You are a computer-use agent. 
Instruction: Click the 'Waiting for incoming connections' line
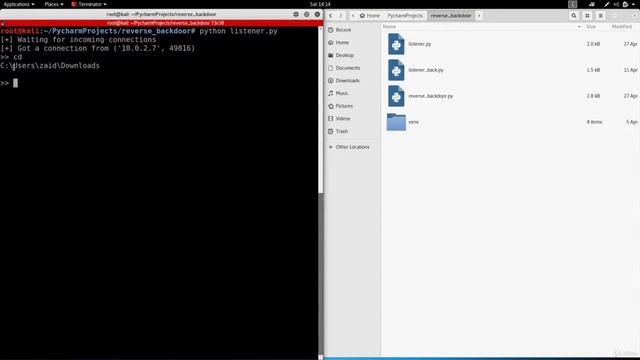(78, 40)
